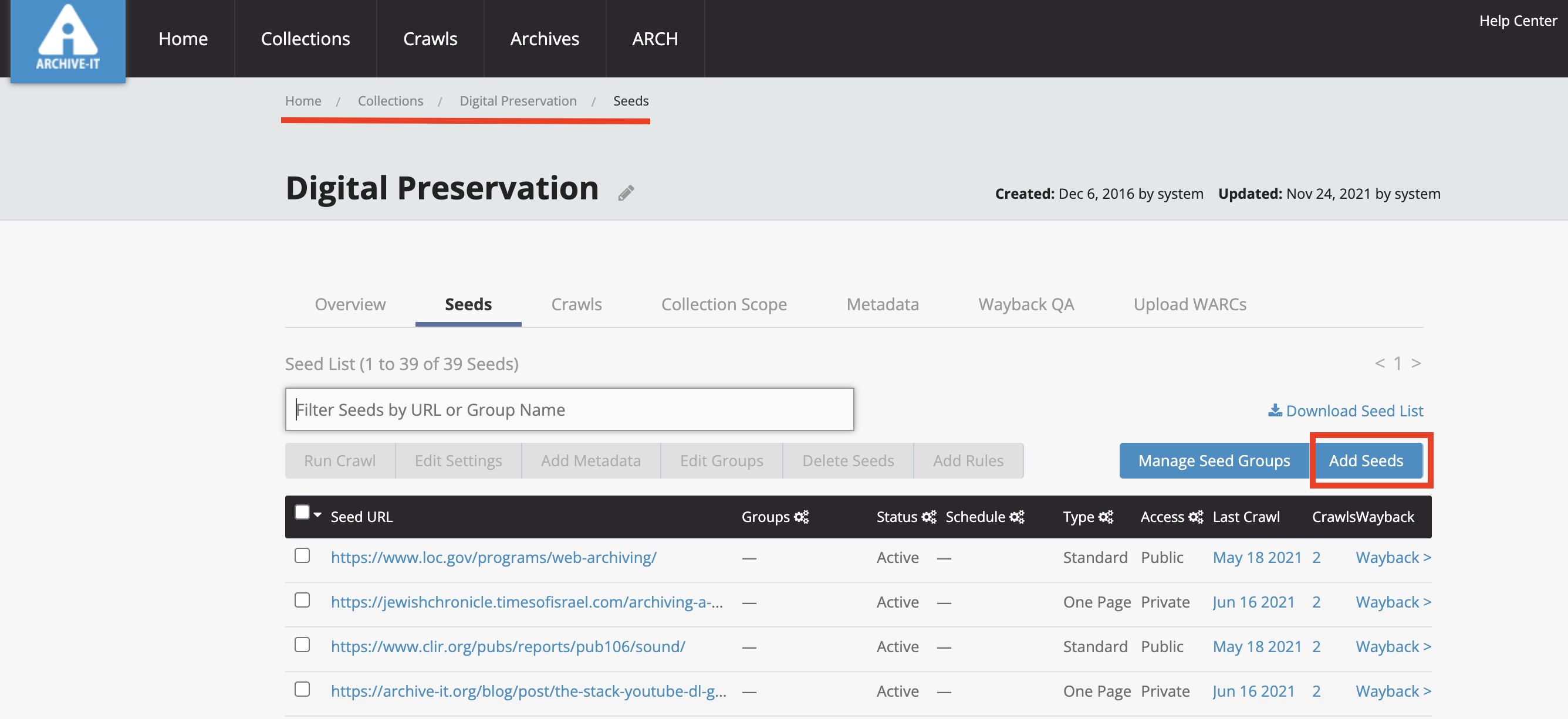This screenshot has height=719, width=1568.
Task: Open Crawls in top navigation bar
Action: coord(430,38)
